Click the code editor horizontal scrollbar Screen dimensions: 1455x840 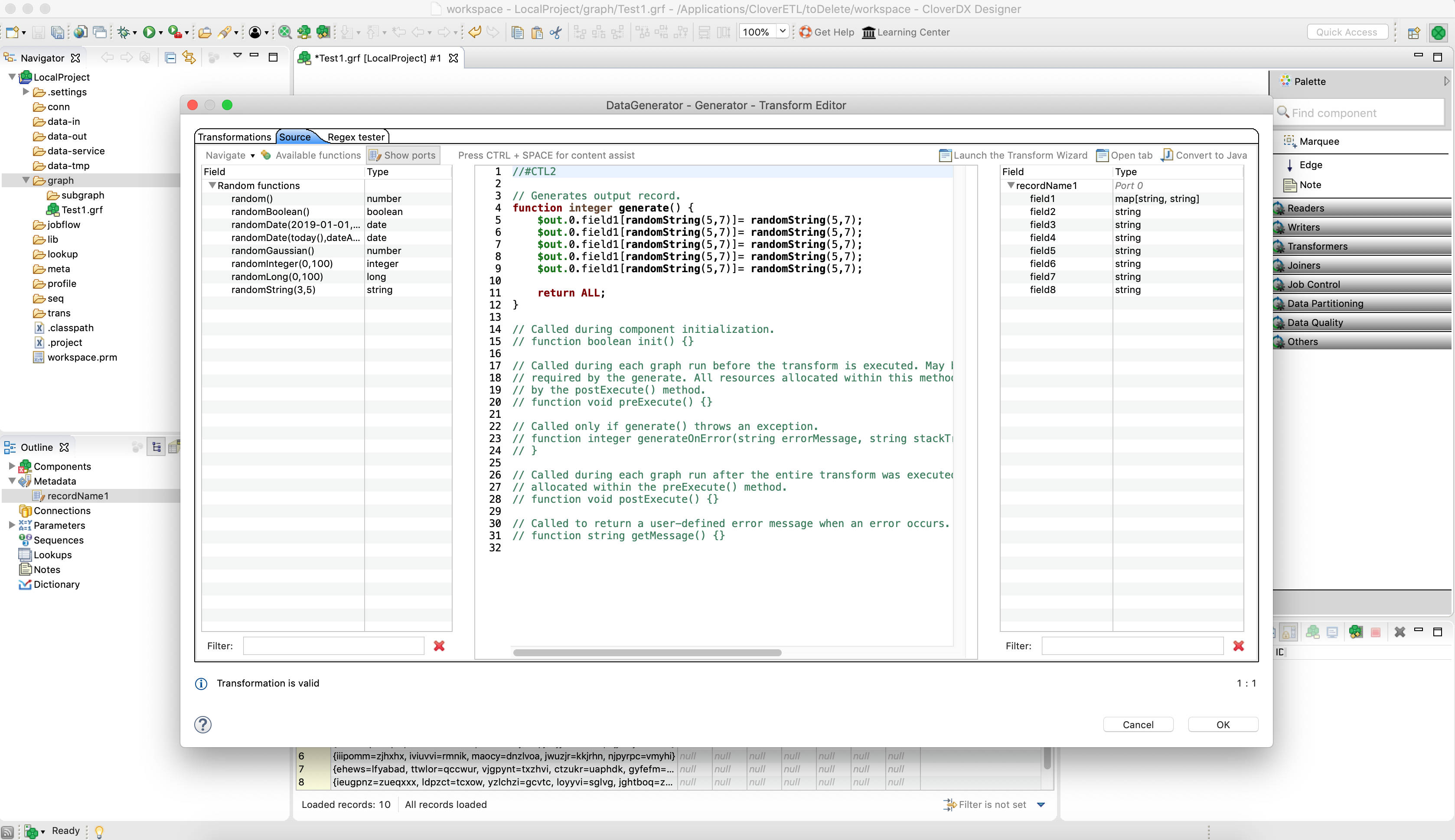coord(647,652)
